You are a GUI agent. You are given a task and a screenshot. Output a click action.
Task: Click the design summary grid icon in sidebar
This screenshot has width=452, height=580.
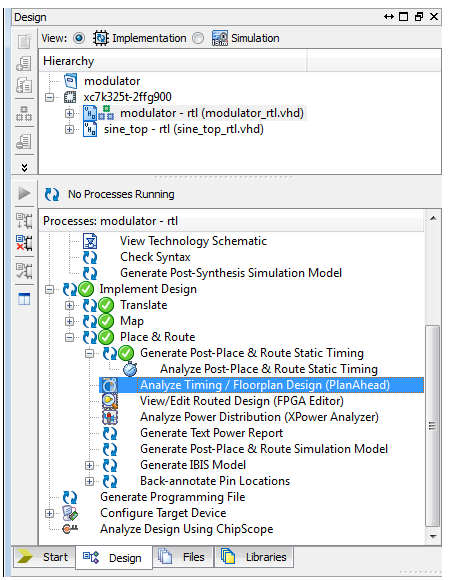pyautogui.click(x=24, y=114)
